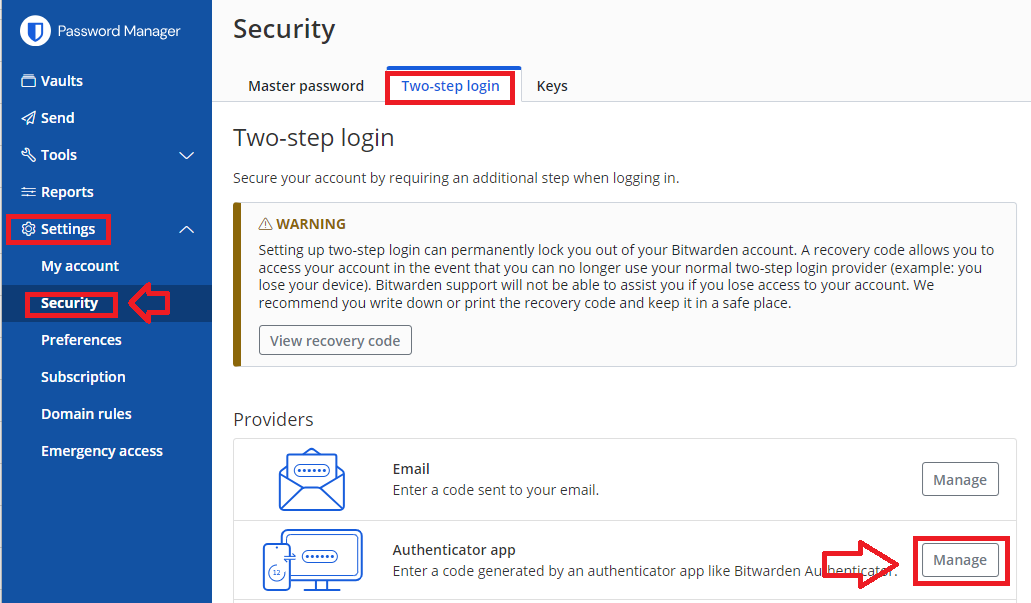Select the Keys tab
The image size is (1031, 603).
tap(552, 86)
